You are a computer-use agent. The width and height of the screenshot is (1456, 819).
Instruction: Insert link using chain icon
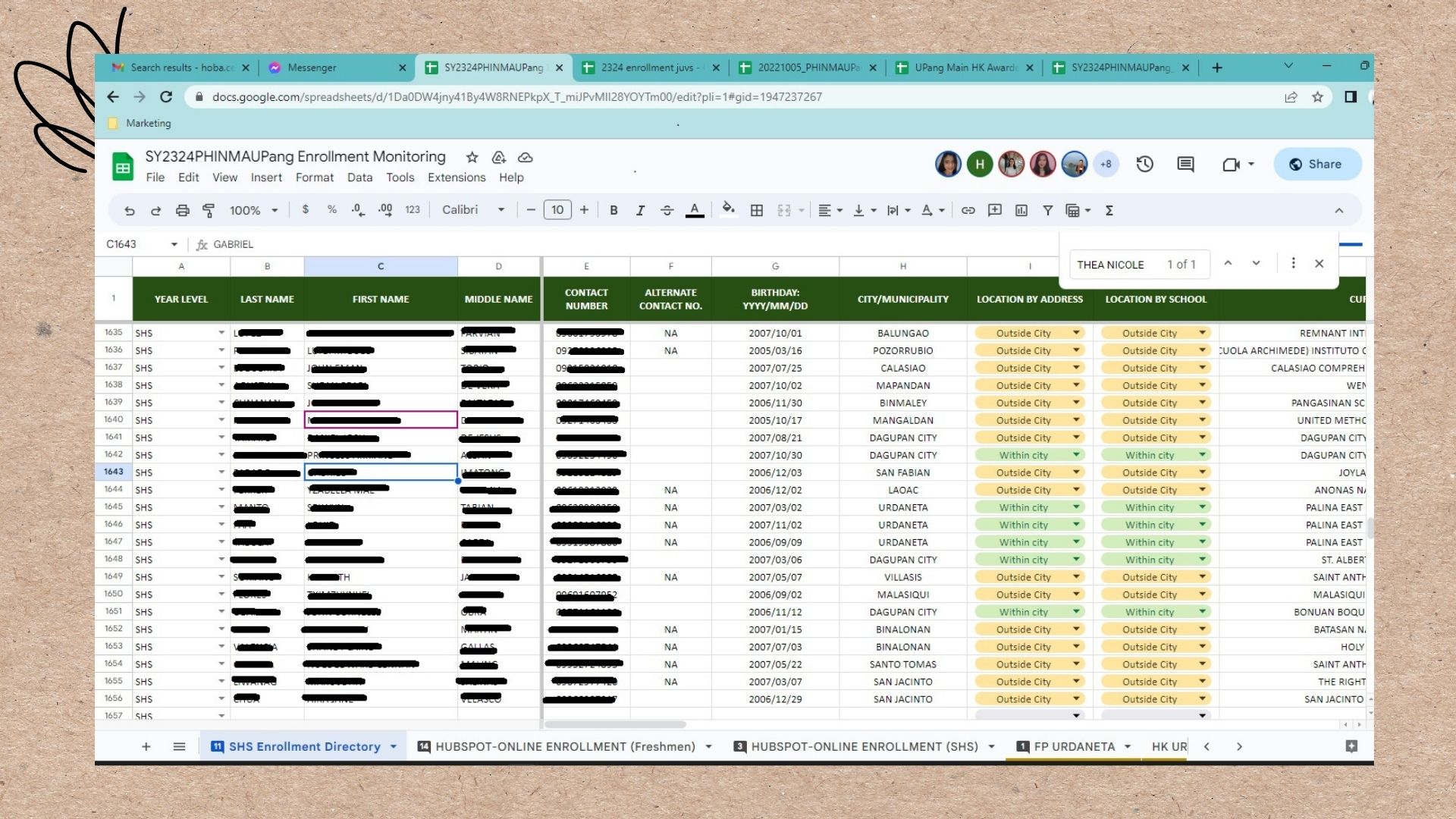tap(968, 210)
